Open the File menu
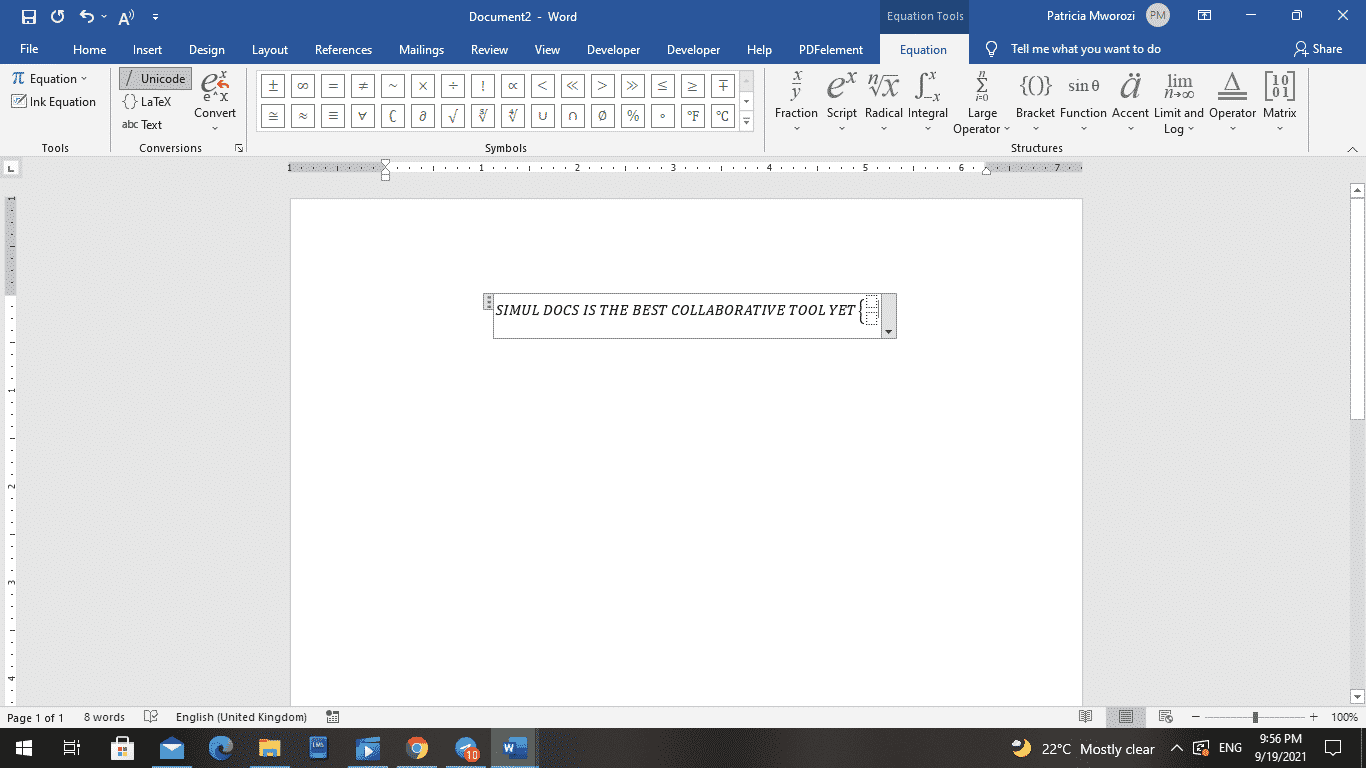 29,49
